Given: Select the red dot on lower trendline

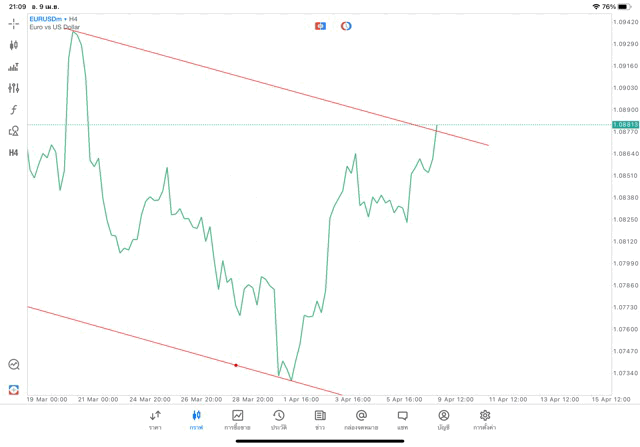Looking at the screenshot, I should click(235, 365).
